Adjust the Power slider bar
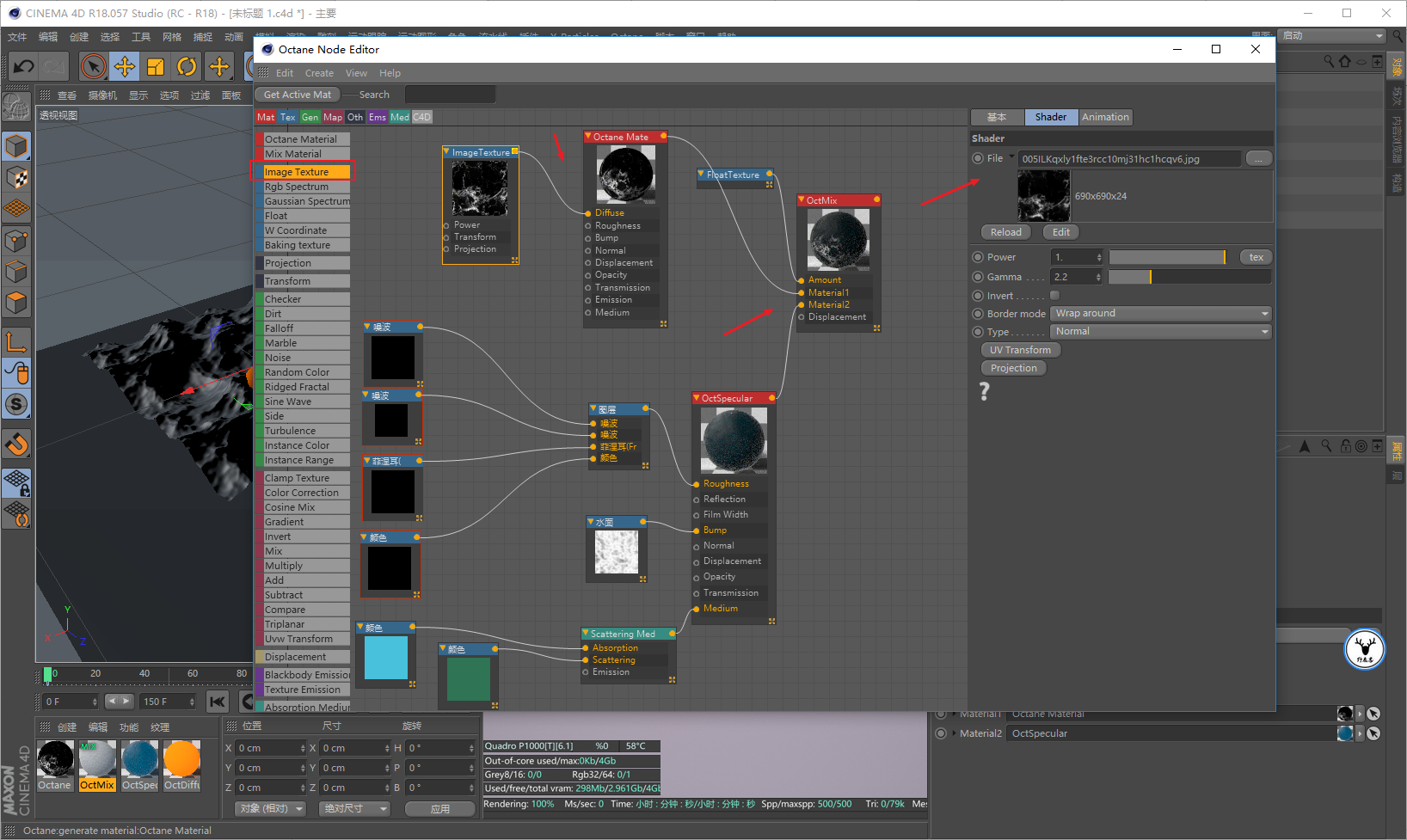This screenshot has height=840, width=1407. click(1167, 257)
